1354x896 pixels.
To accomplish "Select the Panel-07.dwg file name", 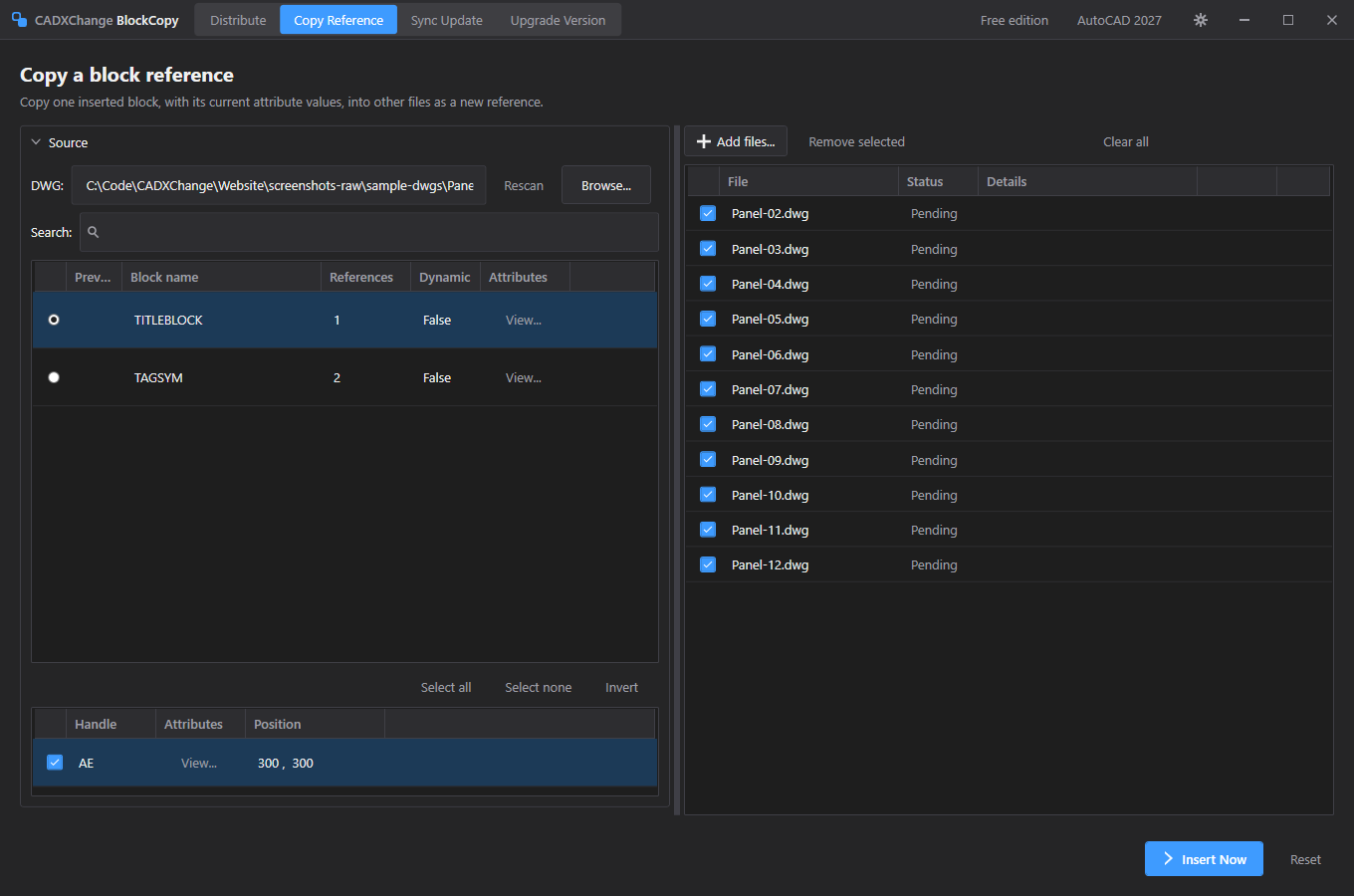I will click(770, 389).
